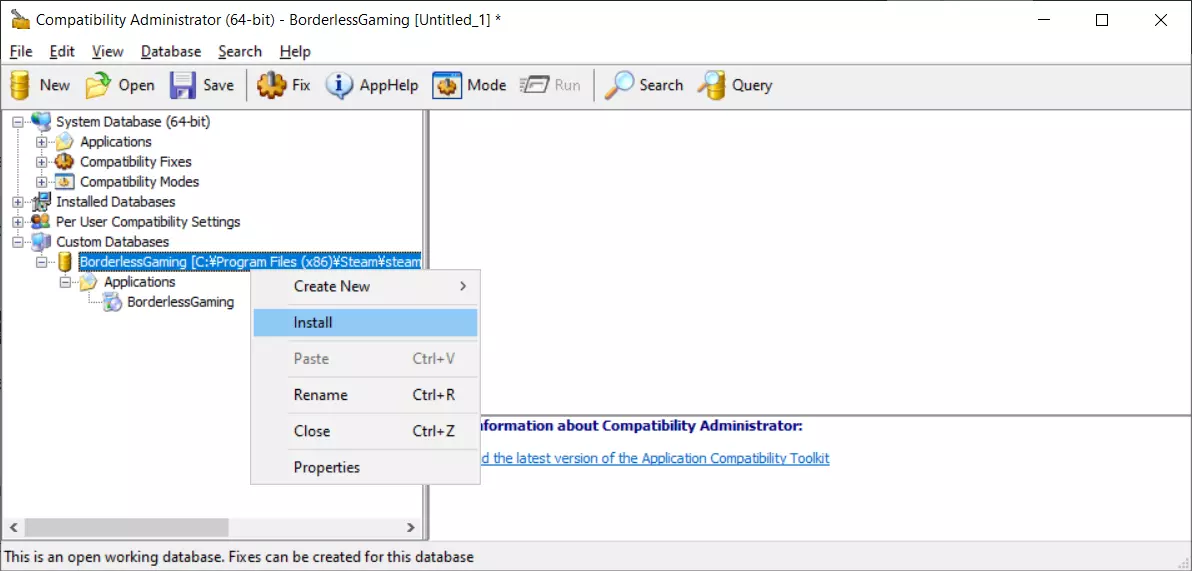This screenshot has width=1192, height=571.
Task: Select Per User Compatibility Settings label
Action: click(148, 222)
